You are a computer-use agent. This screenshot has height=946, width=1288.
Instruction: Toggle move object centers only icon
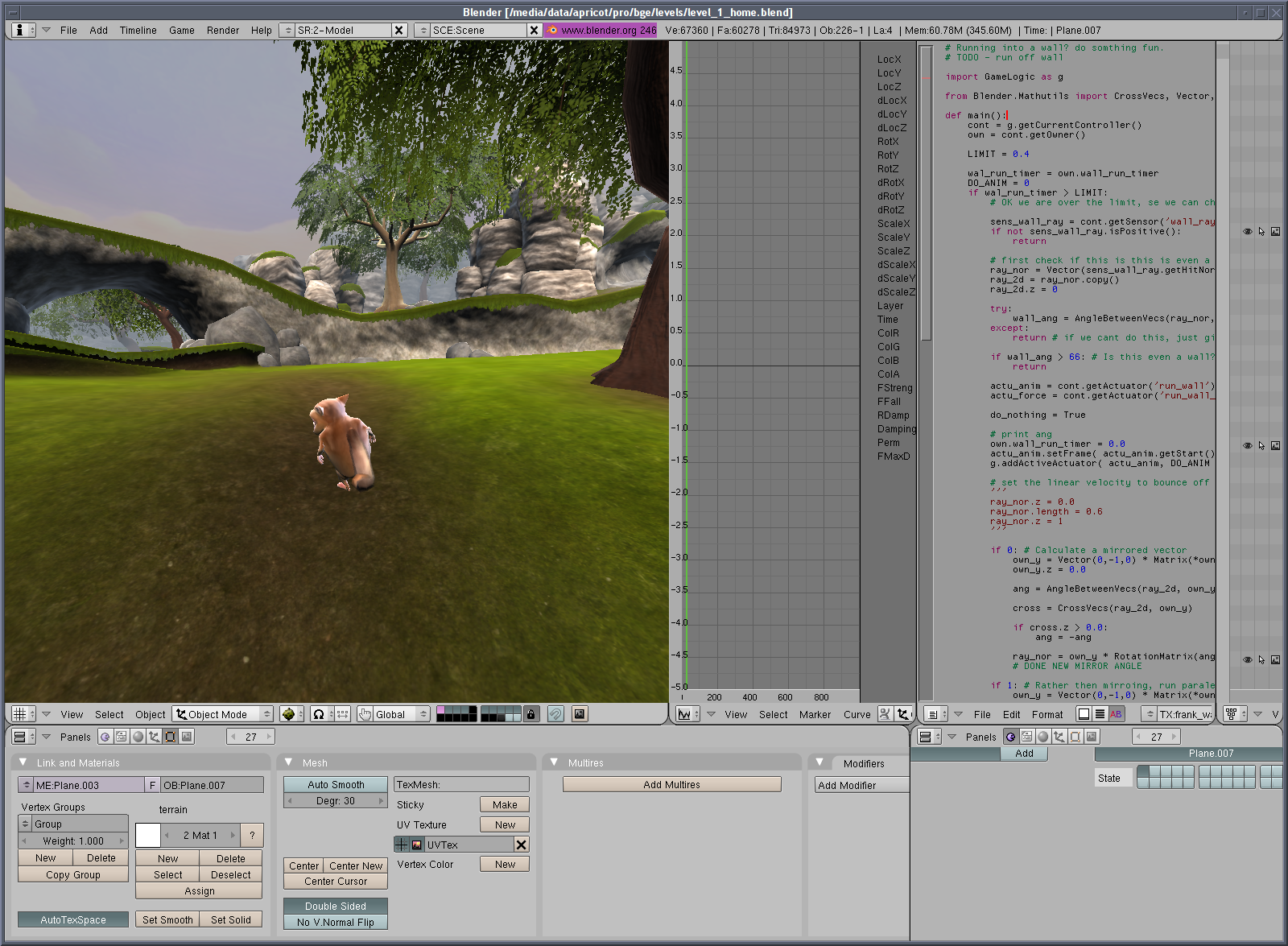click(343, 714)
